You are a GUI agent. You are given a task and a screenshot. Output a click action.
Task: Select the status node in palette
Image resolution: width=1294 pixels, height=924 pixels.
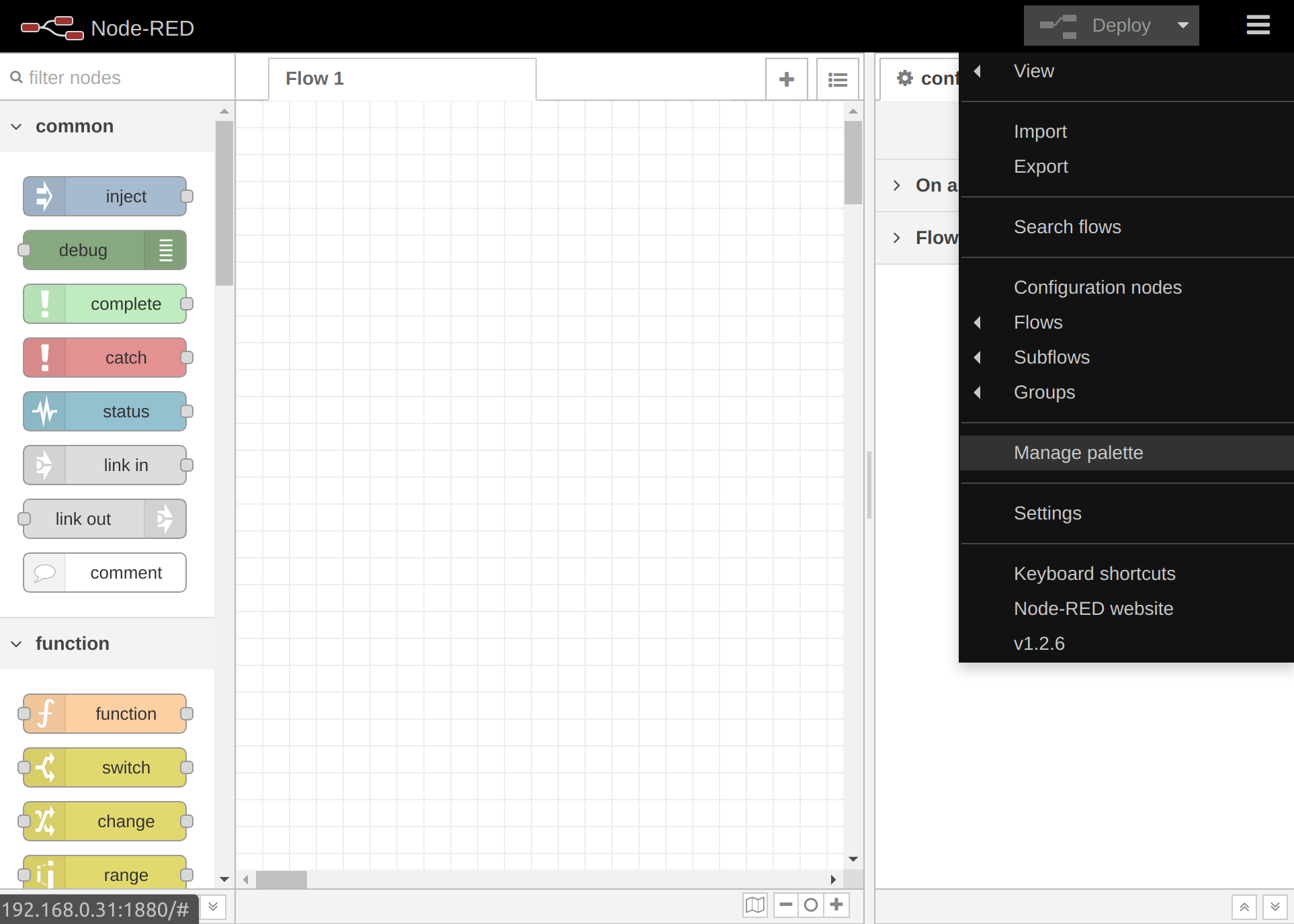coord(105,411)
